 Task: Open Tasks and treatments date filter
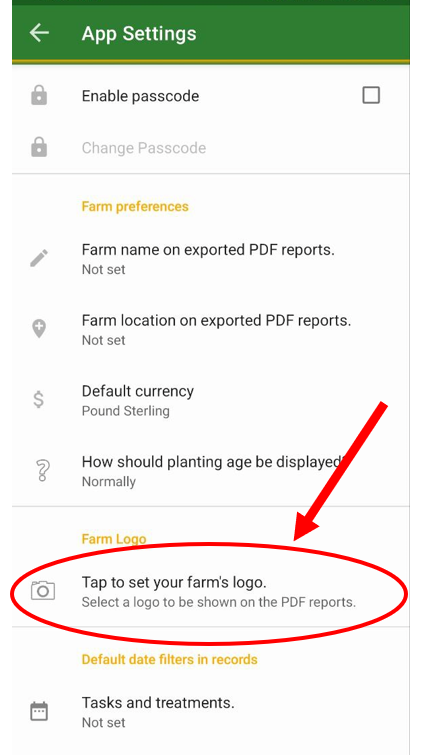tap(211, 712)
